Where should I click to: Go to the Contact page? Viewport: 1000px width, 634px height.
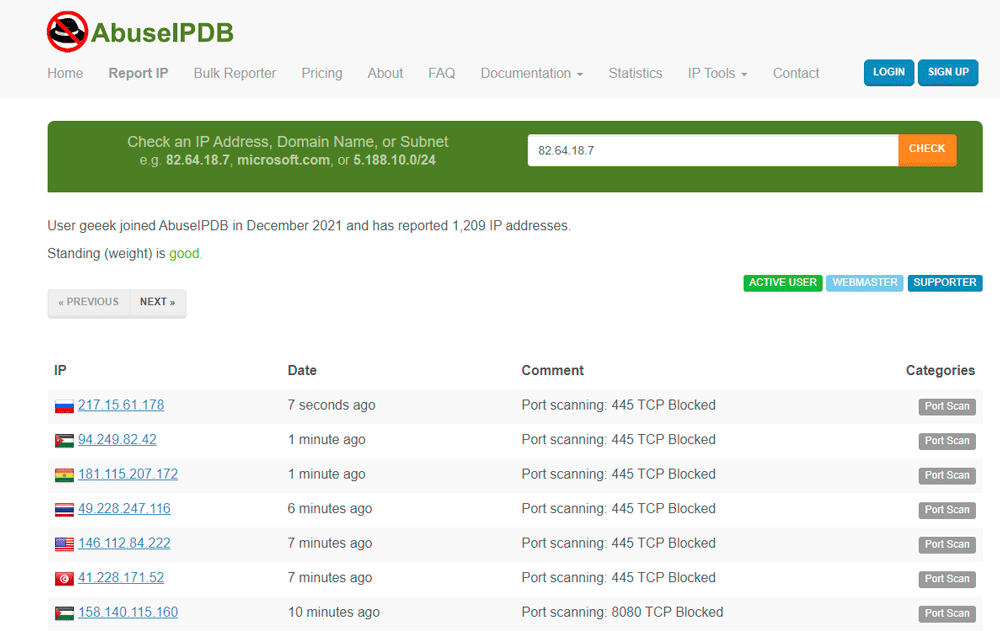pyautogui.click(x=796, y=73)
